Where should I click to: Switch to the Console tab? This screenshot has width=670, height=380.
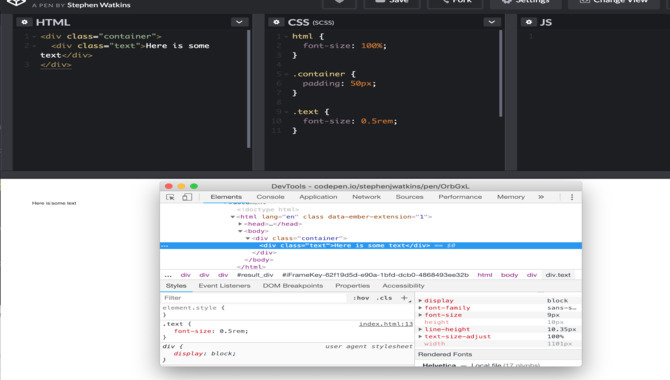(x=270, y=197)
